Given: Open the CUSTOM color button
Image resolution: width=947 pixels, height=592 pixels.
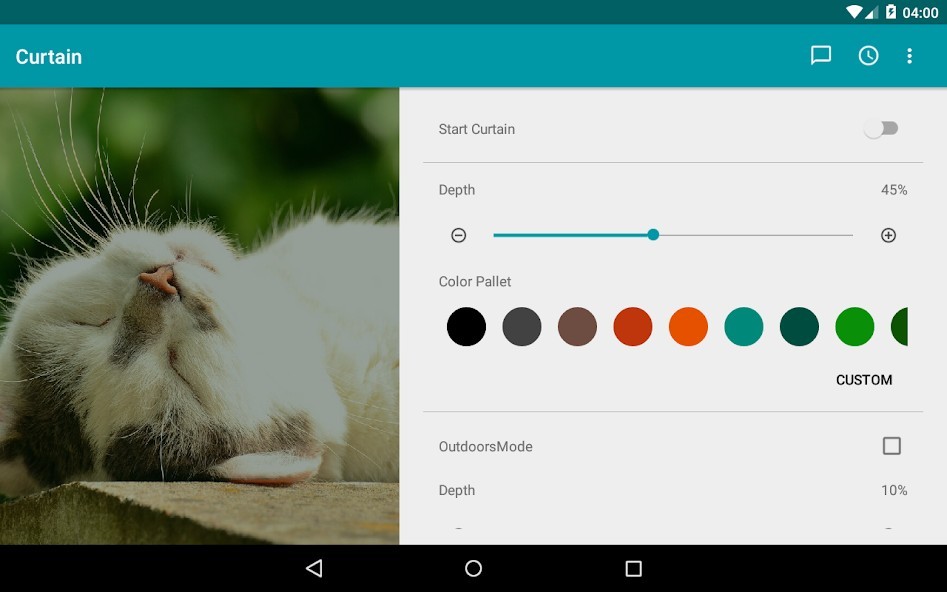Looking at the screenshot, I should pos(864,380).
